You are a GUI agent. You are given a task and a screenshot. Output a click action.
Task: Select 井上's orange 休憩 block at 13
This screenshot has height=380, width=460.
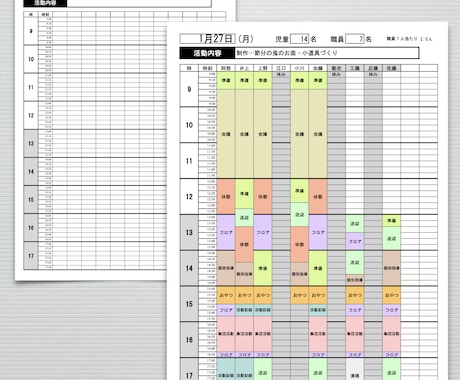coord(244,244)
